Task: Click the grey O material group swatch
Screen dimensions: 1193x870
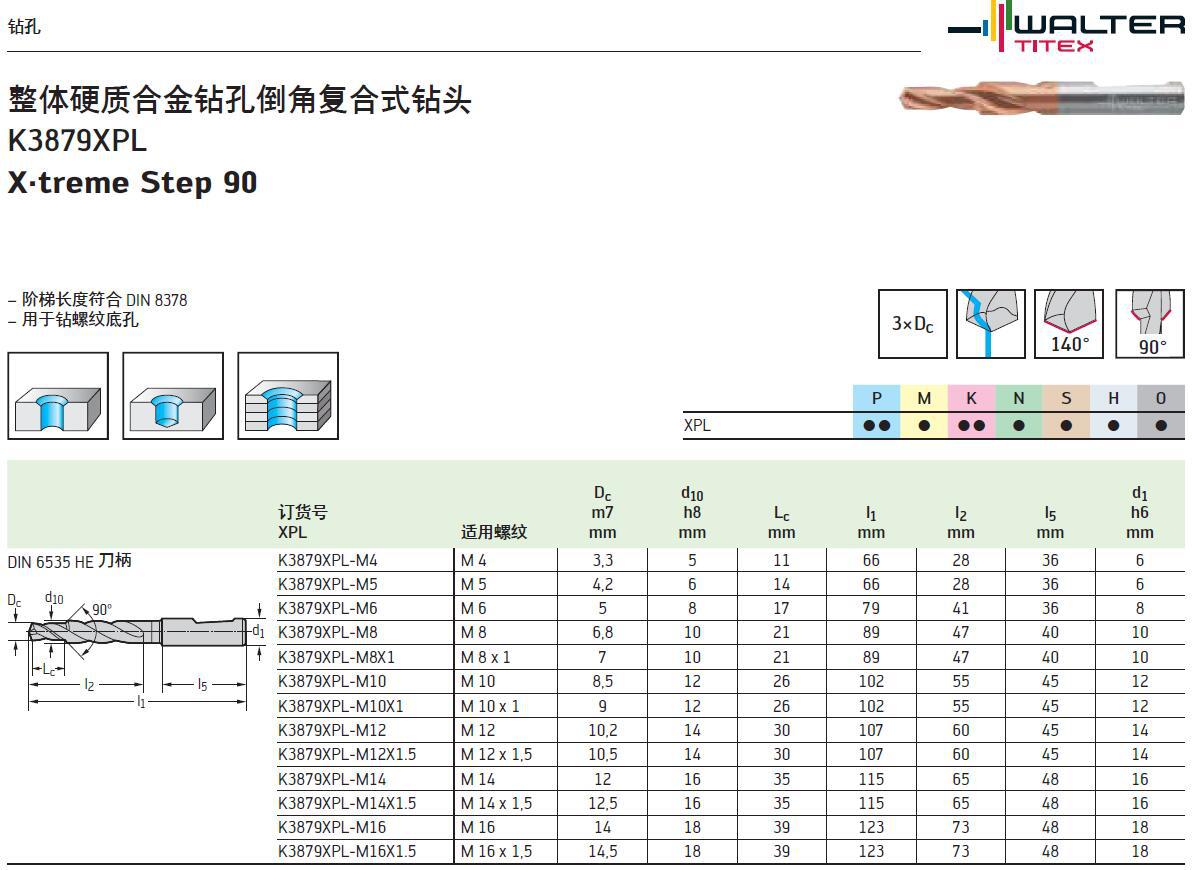Action: pyautogui.click(x=1161, y=398)
